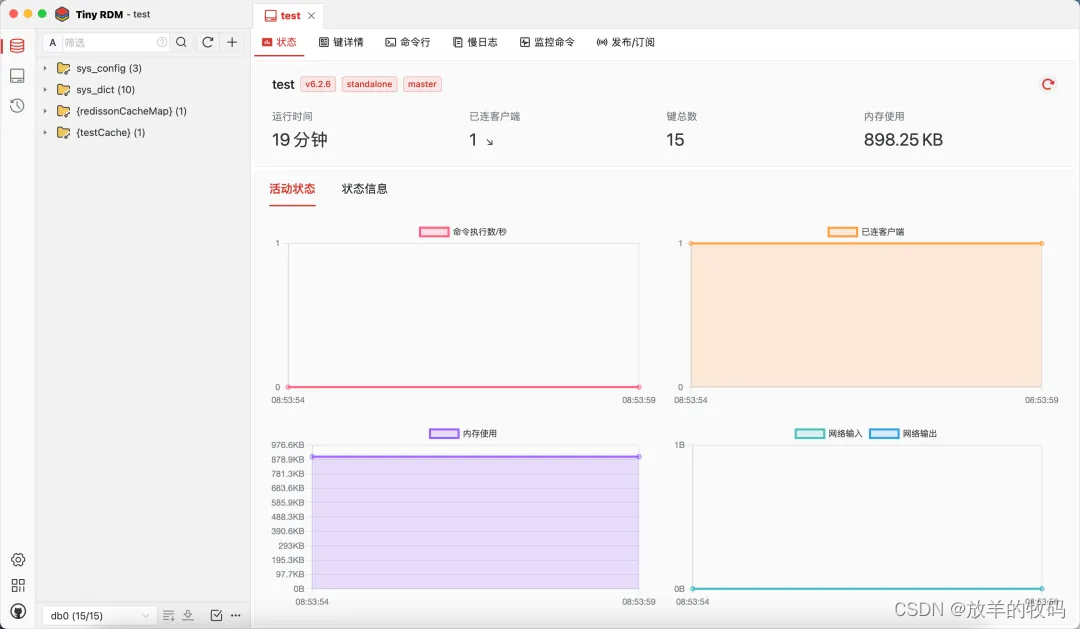The width and height of the screenshot is (1080, 629).
Task: Switch to the 监控命令 tab
Action: [x=547, y=42]
